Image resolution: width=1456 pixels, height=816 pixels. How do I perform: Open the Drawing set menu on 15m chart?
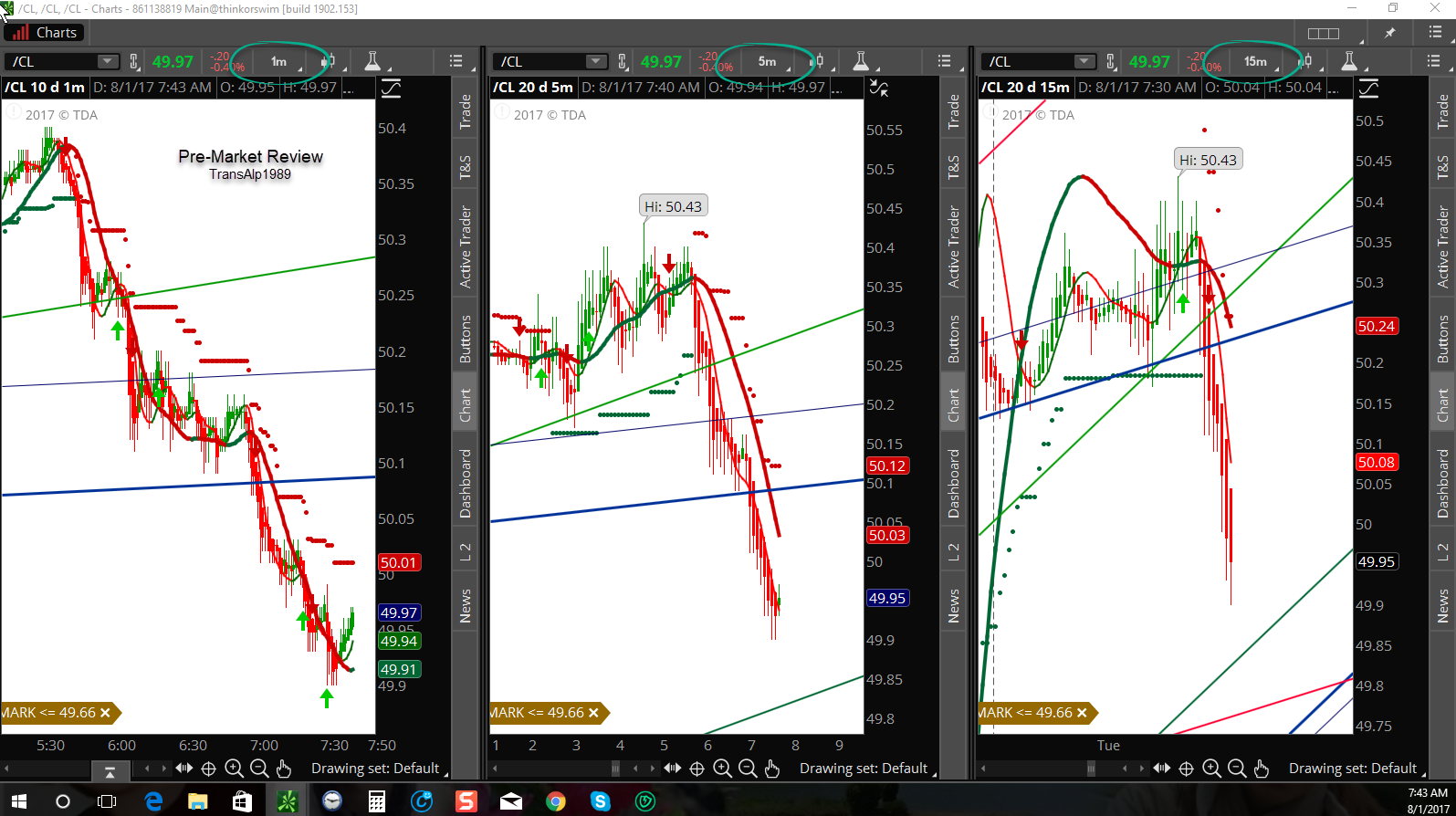click(x=1353, y=769)
